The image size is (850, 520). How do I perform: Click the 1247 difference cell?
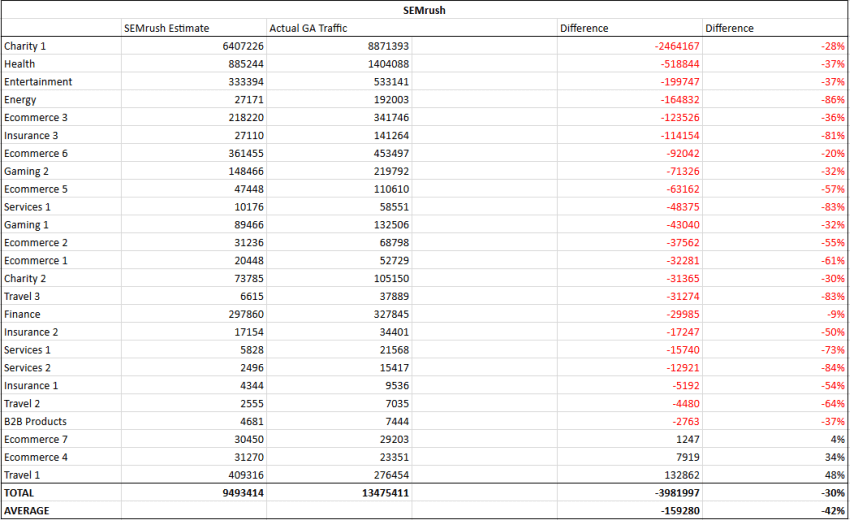tap(629, 440)
